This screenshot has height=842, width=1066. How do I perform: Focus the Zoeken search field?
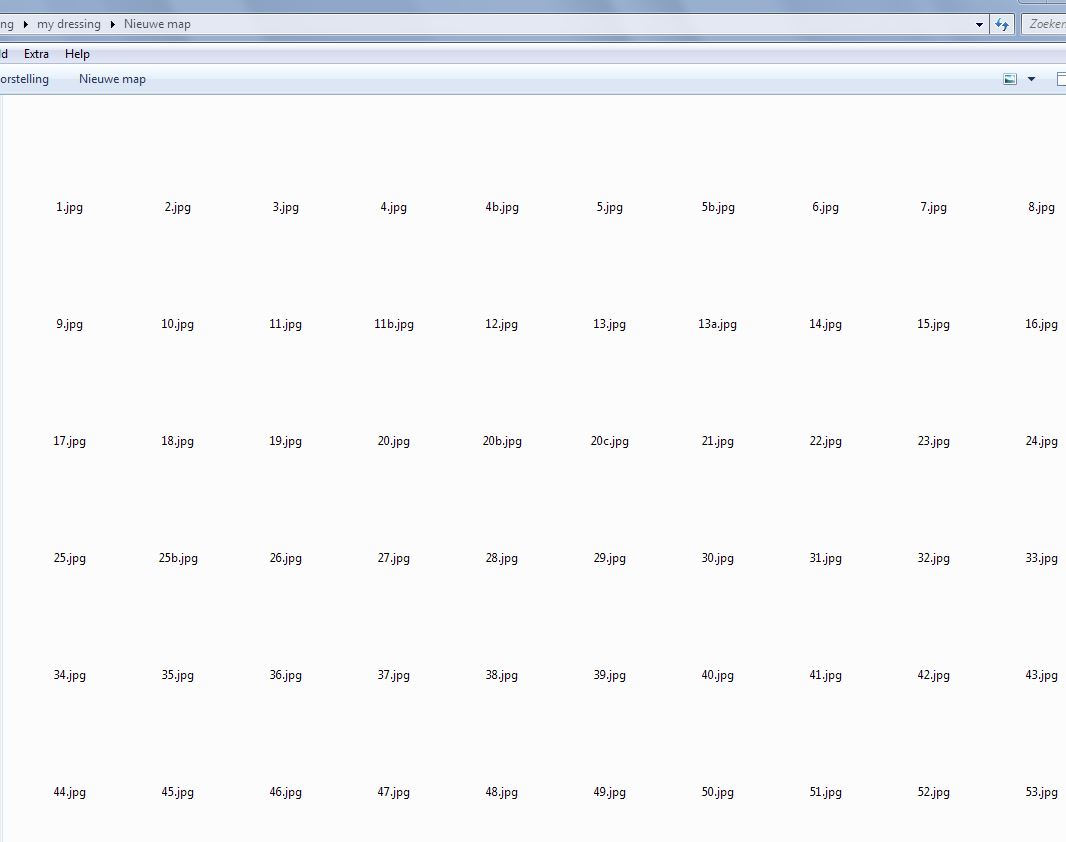tap(1044, 24)
